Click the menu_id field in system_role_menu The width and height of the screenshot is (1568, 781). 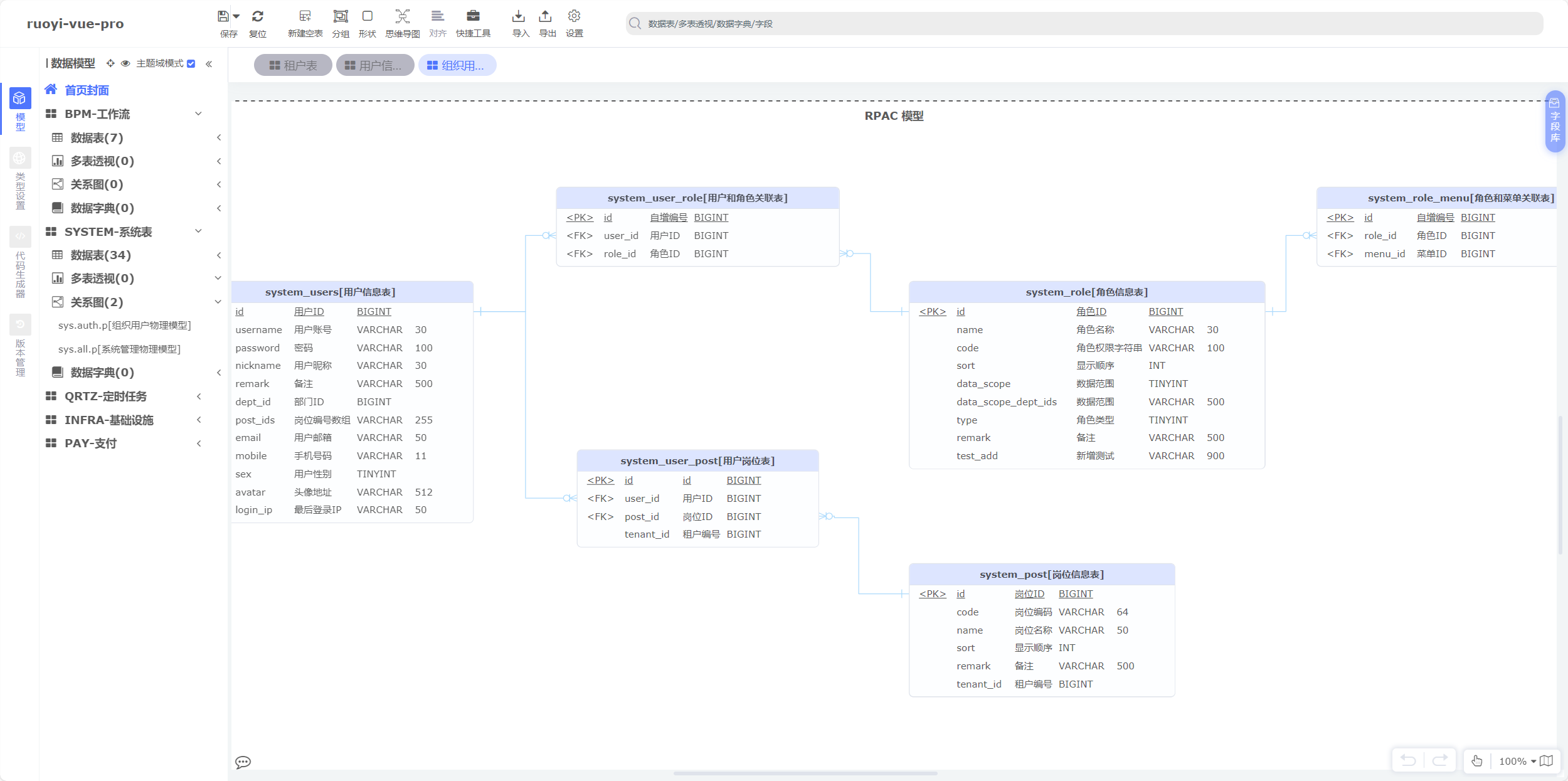pyautogui.click(x=1384, y=254)
